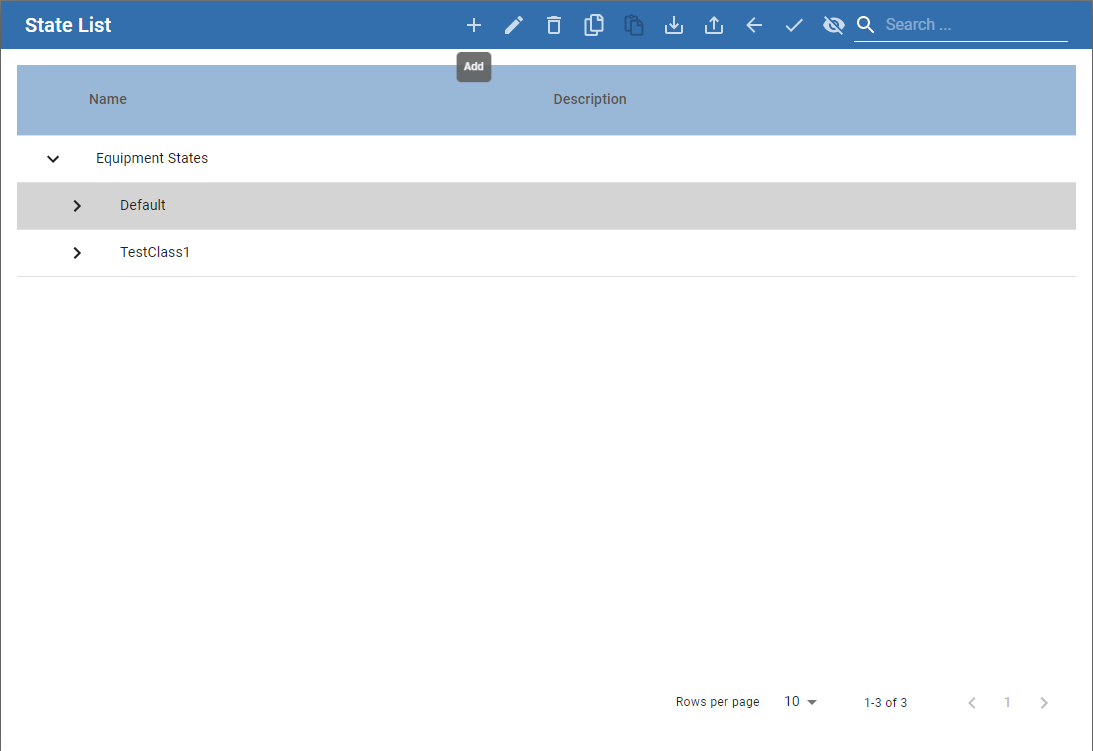
Task: Expand the TestClass1 tree row
Action: pyautogui.click(x=77, y=252)
